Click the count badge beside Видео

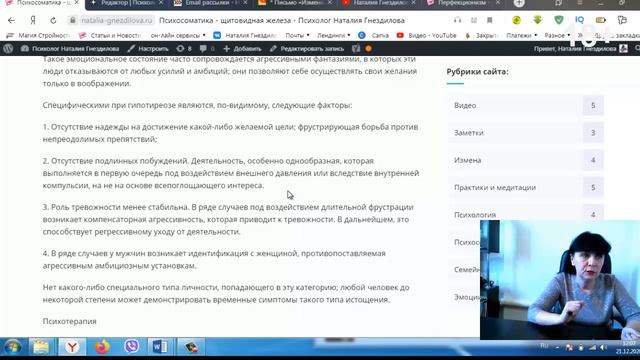593,105
